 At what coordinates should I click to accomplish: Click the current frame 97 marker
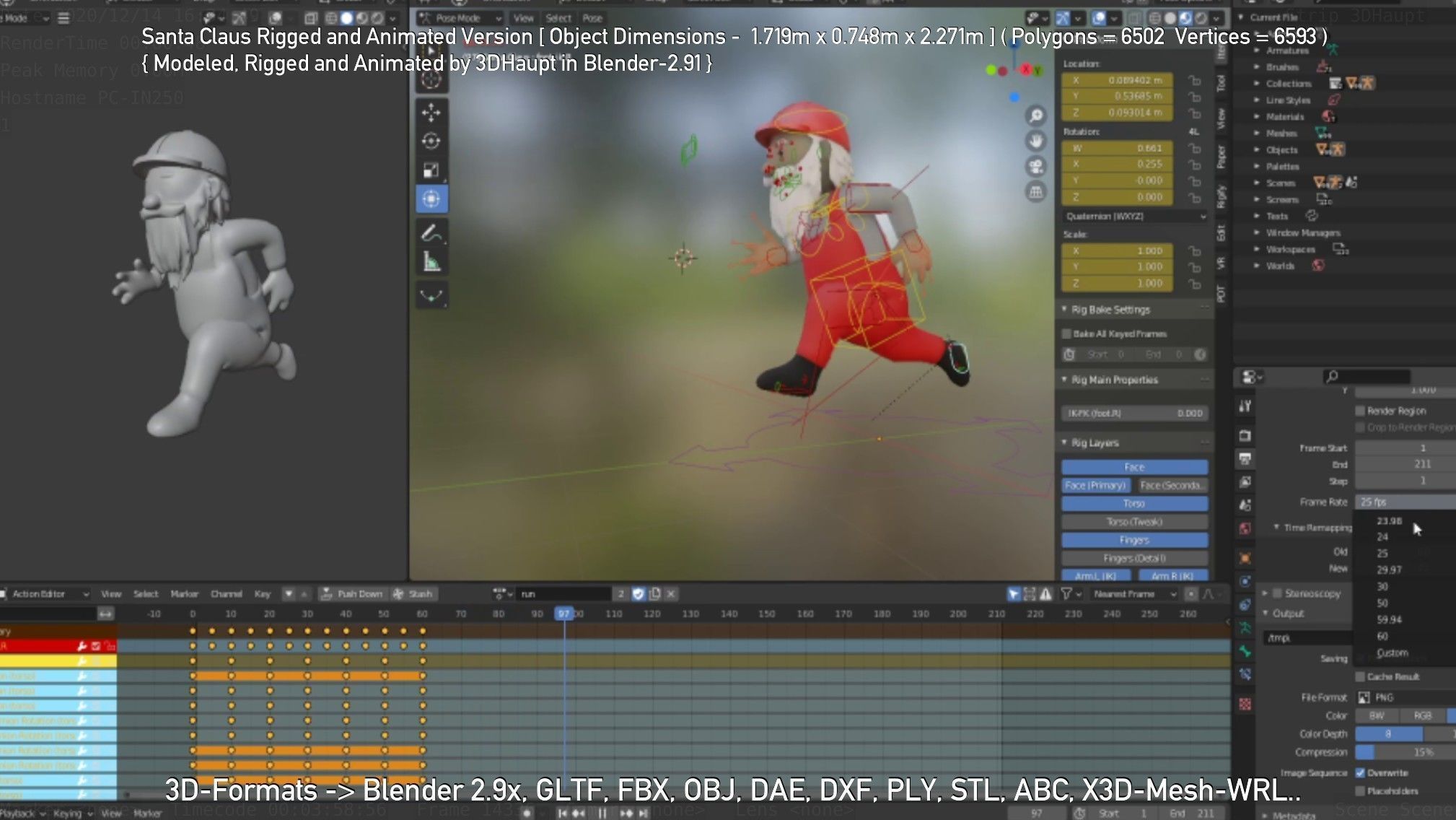pyautogui.click(x=563, y=614)
